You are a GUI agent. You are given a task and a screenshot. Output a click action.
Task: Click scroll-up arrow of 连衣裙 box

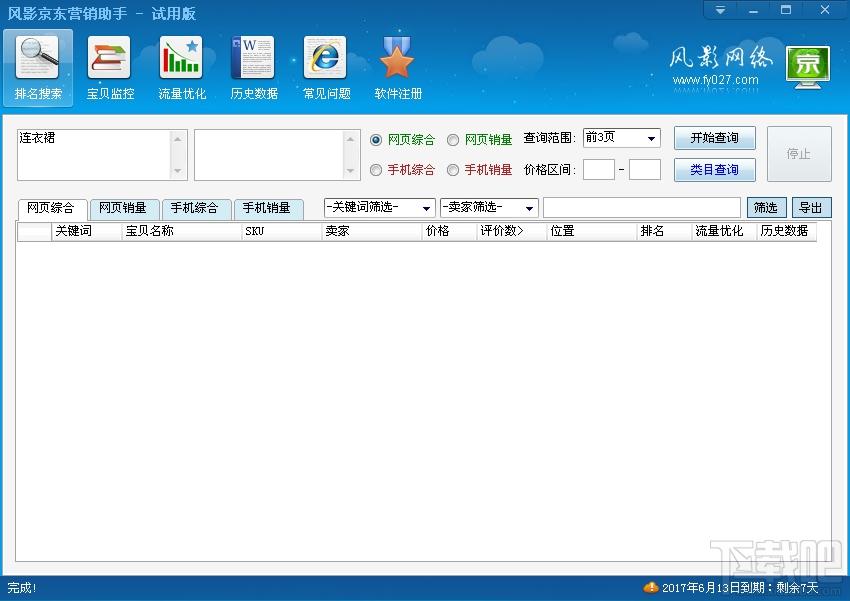click(x=178, y=139)
